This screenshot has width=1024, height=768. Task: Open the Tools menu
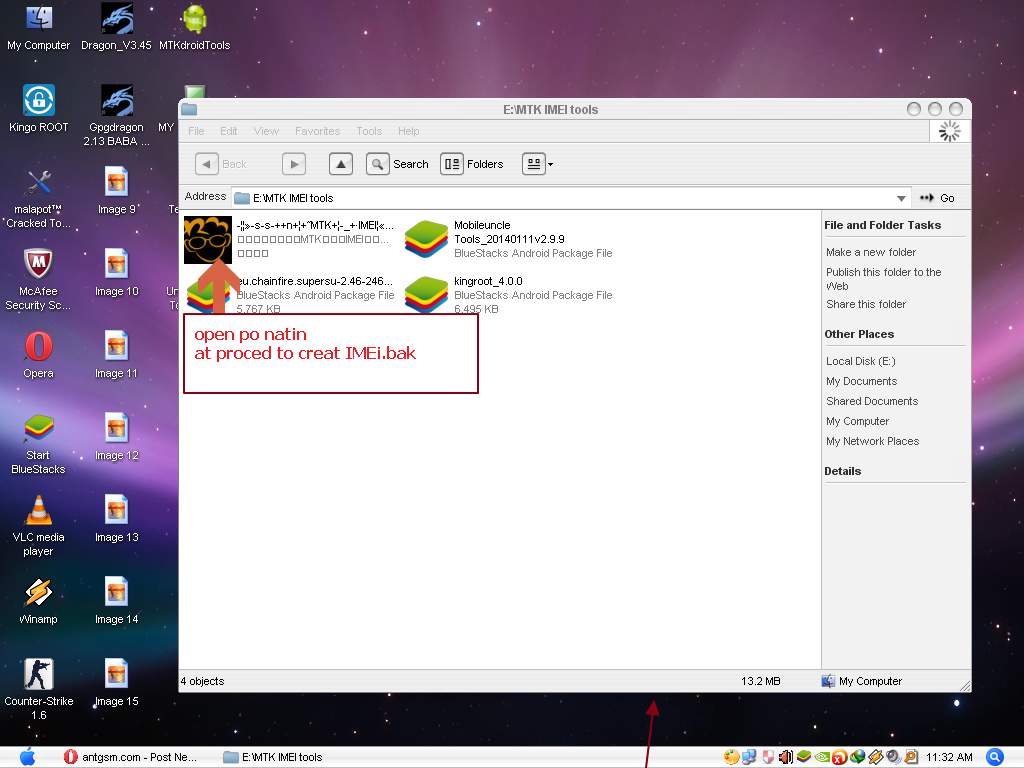369,131
